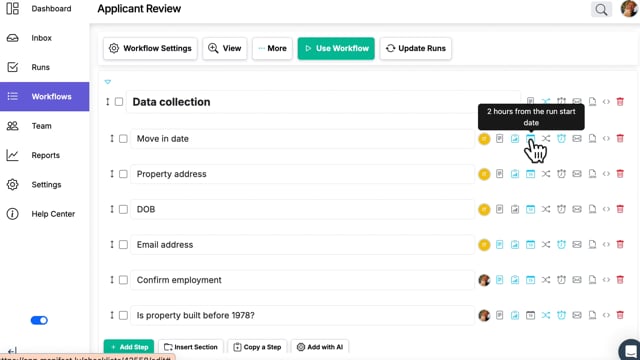Set due date for Confirm employment step
The image size is (640, 360).
coord(530,280)
